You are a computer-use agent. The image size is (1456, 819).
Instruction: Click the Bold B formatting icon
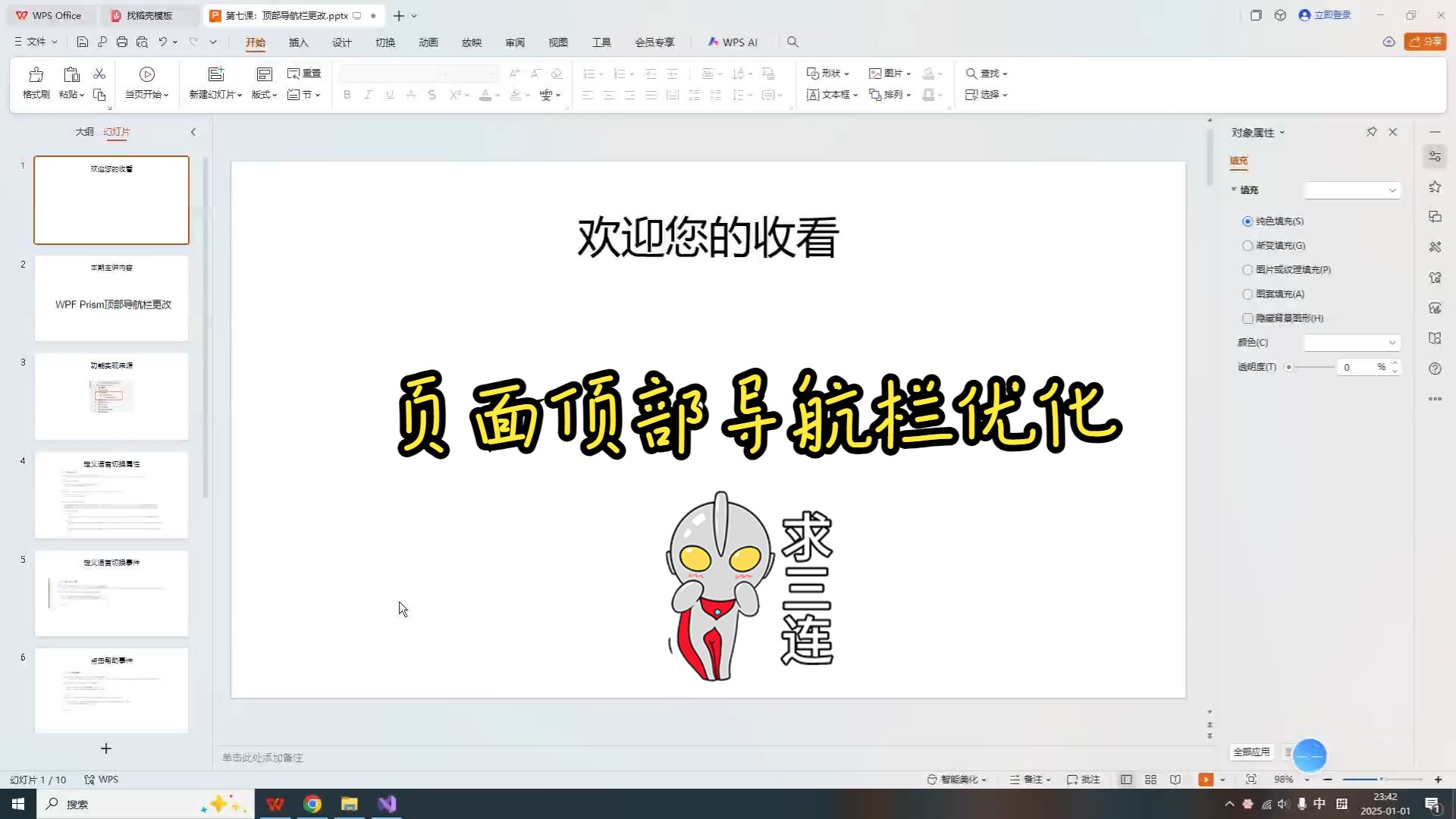point(347,95)
